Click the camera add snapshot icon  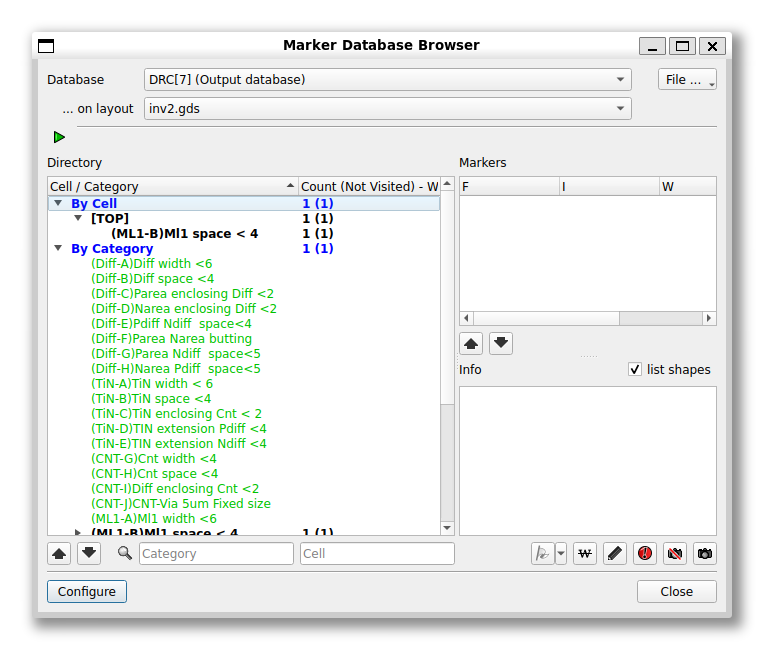tap(705, 554)
